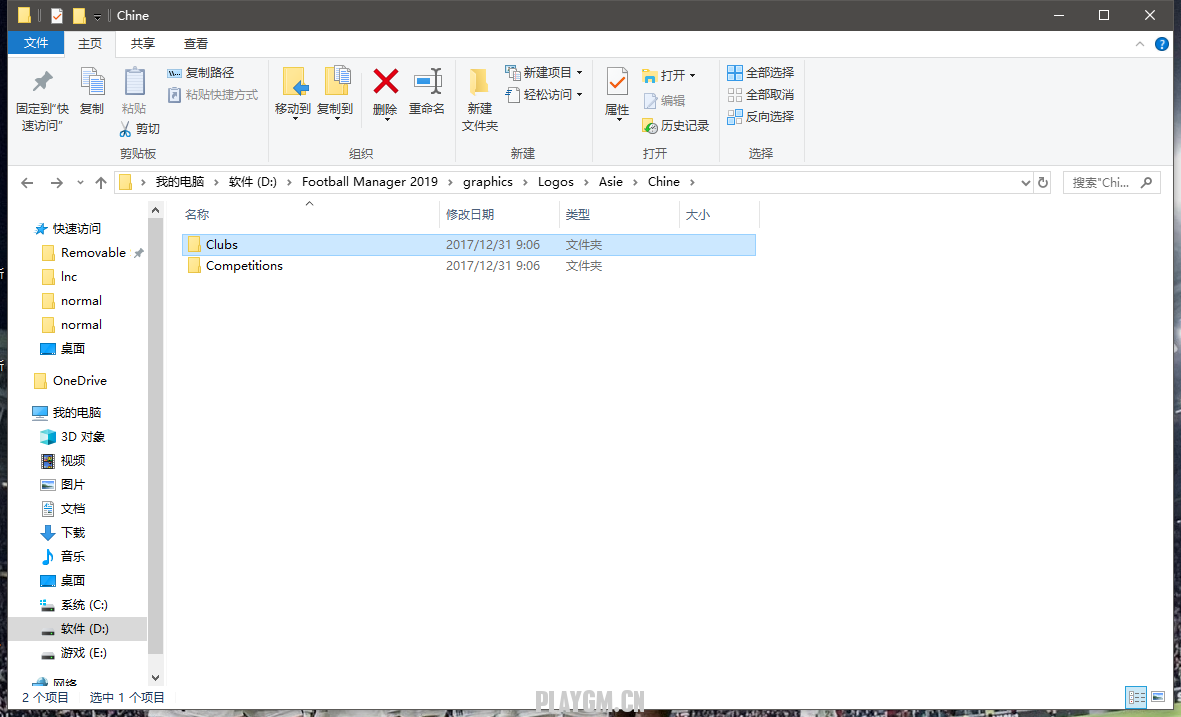This screenshot has height=717, width=1181.
Task: Click the search Chine input box
Action: [x=1111, y=182]
